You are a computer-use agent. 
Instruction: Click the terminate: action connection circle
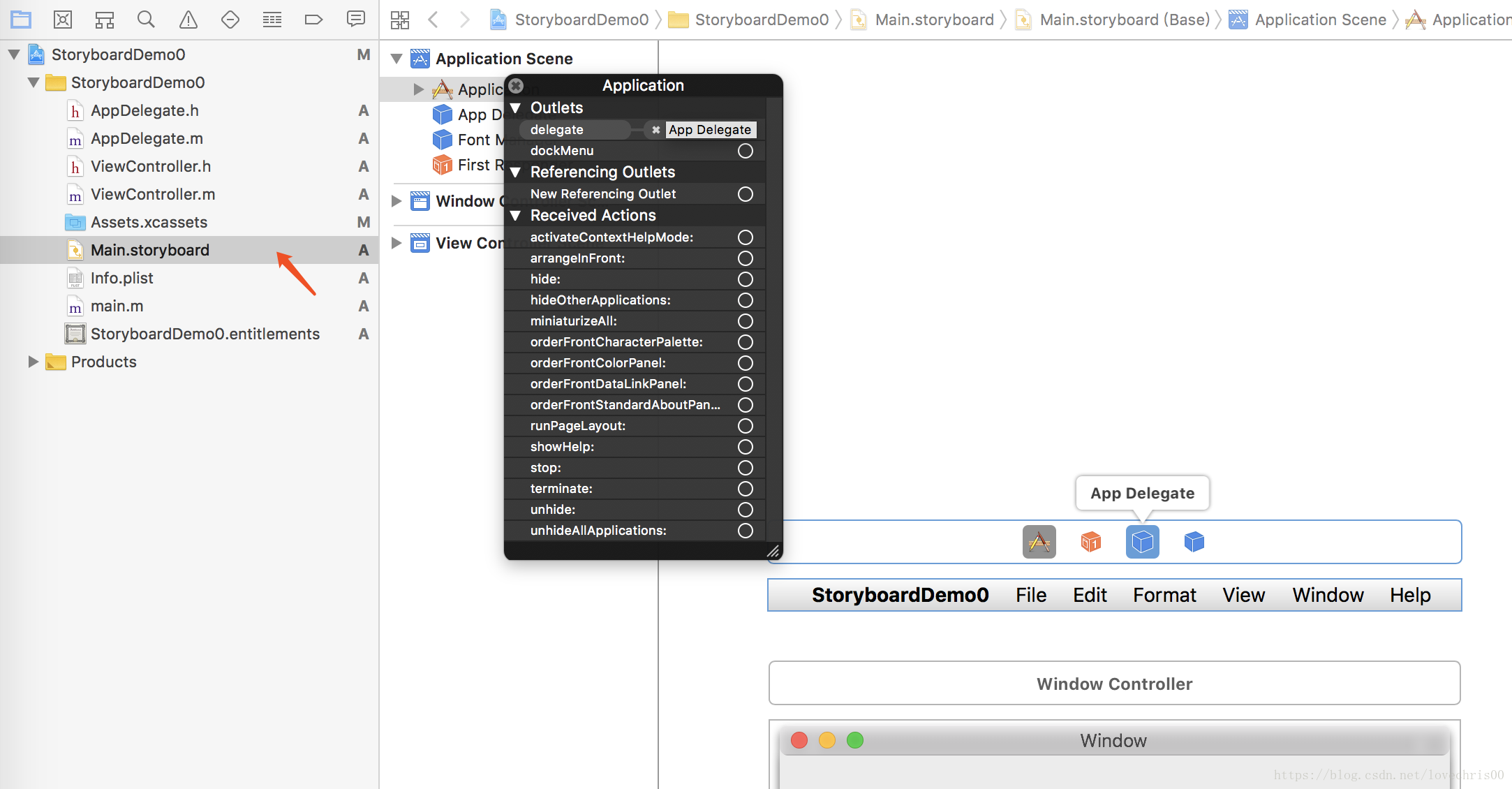point(746,489)
